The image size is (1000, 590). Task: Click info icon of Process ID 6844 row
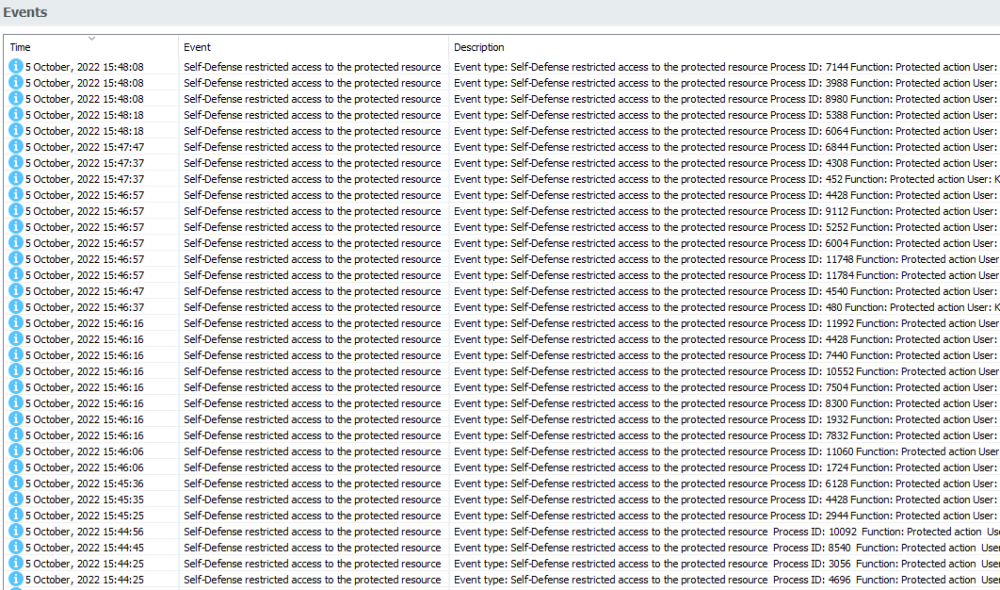[x=16, y=146]
